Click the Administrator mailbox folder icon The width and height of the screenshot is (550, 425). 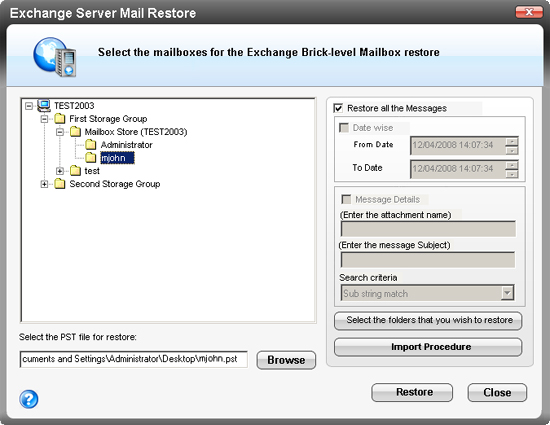pos(91,145)
